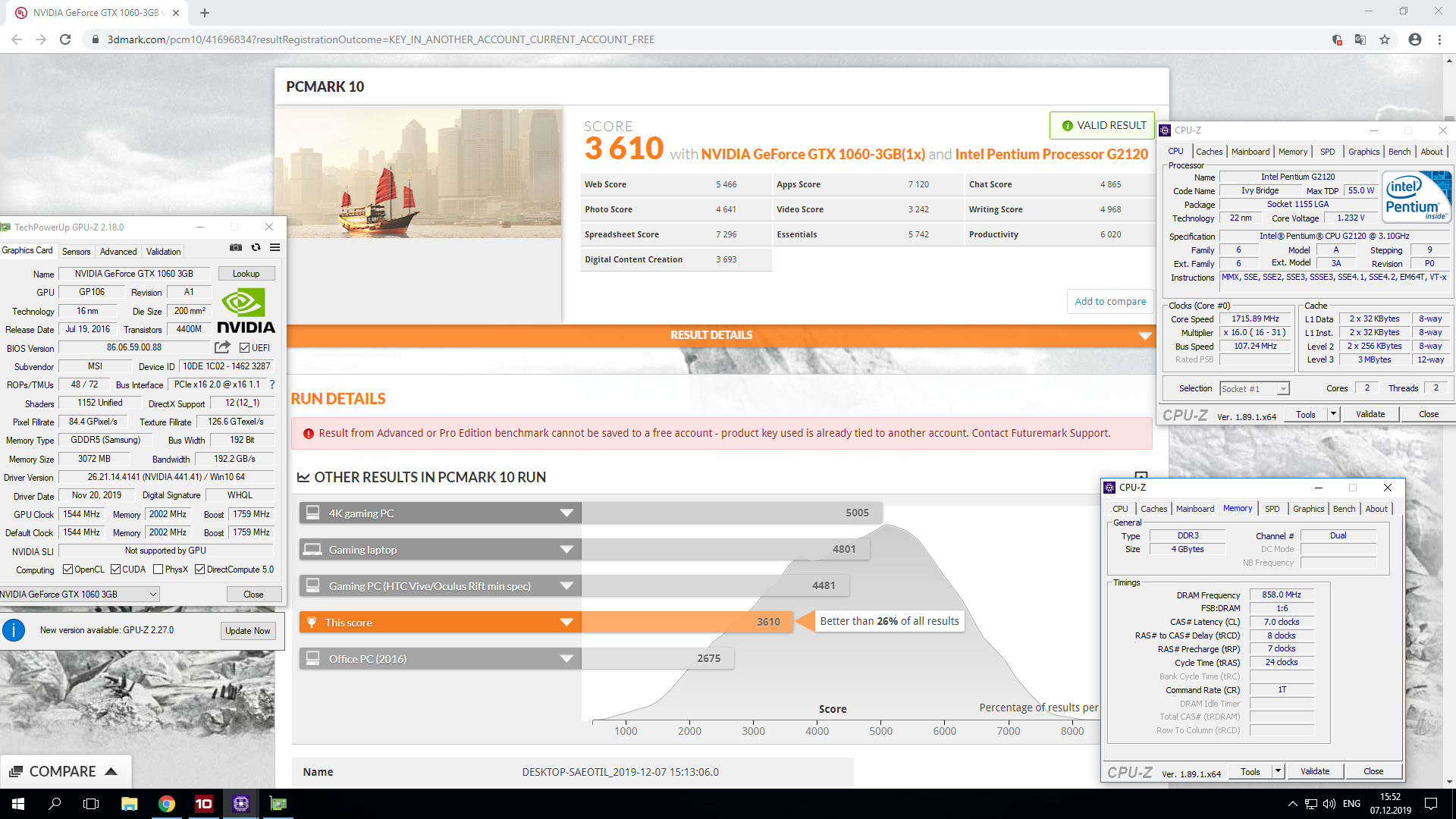Show hidden system tray icons
Screen dimensions: 1456x819
coord(1292,804)
